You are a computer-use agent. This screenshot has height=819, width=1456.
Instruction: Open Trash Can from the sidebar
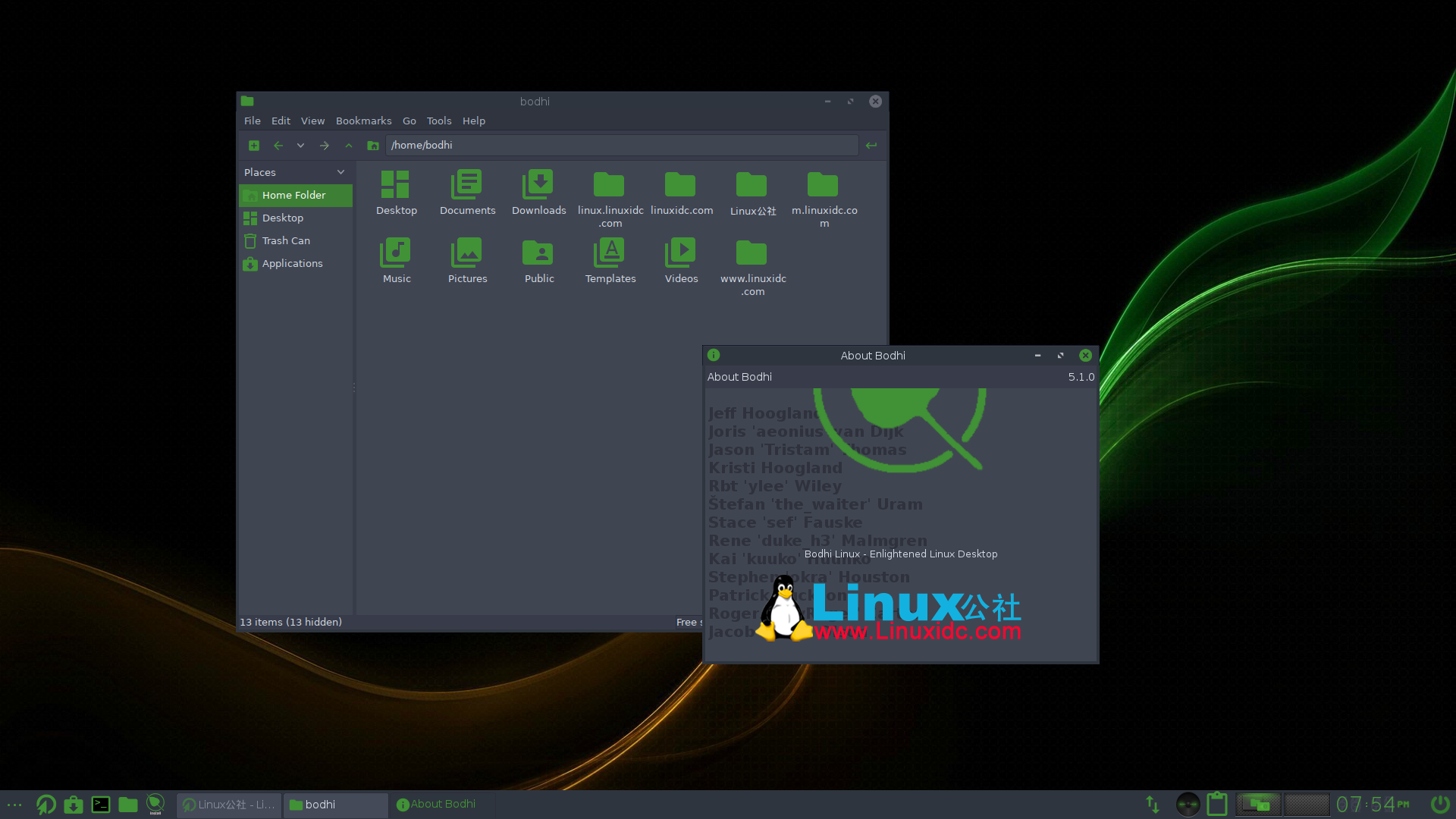(296, 240)
